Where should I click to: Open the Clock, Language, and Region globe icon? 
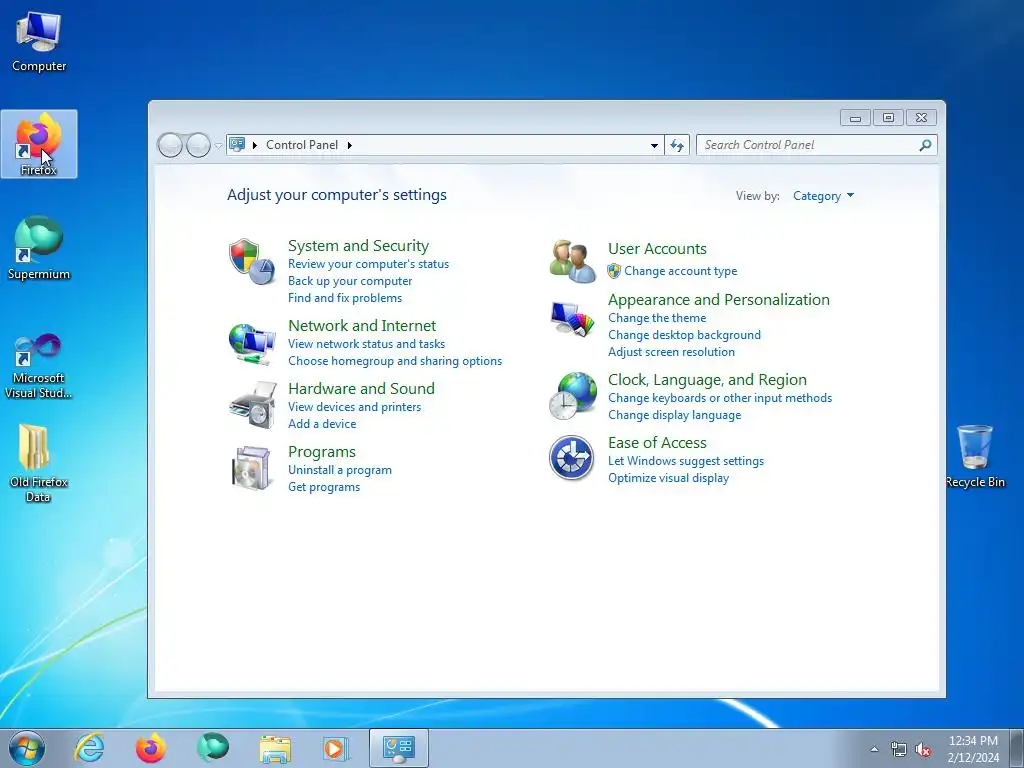(573, 396)
